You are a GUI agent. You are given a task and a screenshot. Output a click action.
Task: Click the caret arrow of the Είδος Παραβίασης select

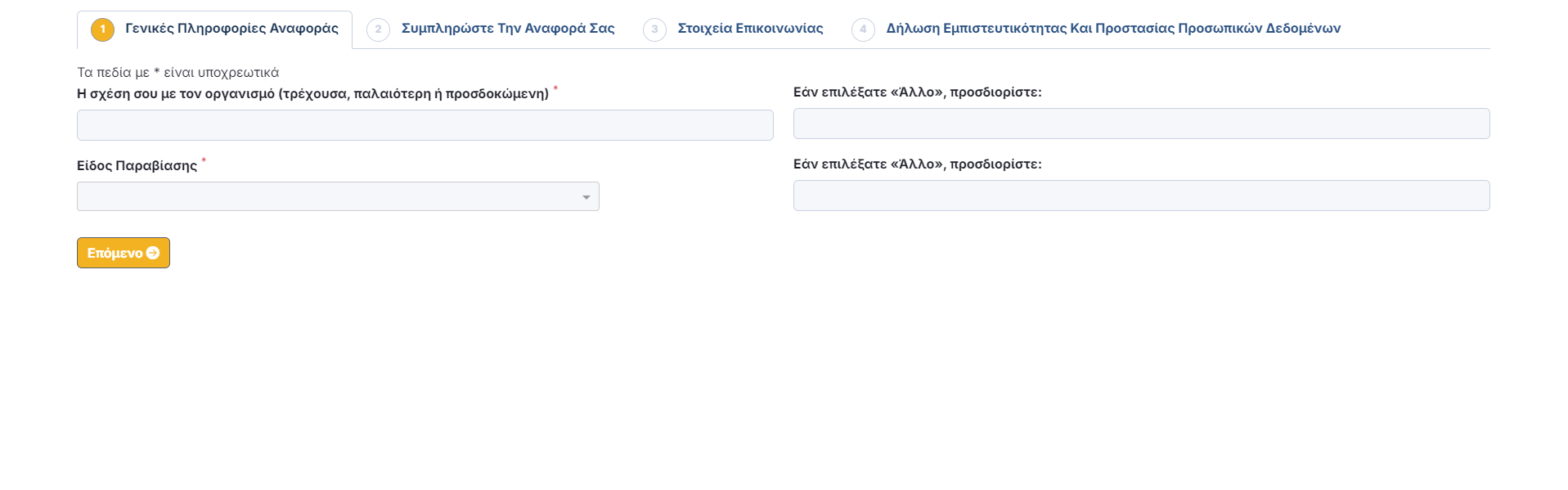[x=586, y=197]
